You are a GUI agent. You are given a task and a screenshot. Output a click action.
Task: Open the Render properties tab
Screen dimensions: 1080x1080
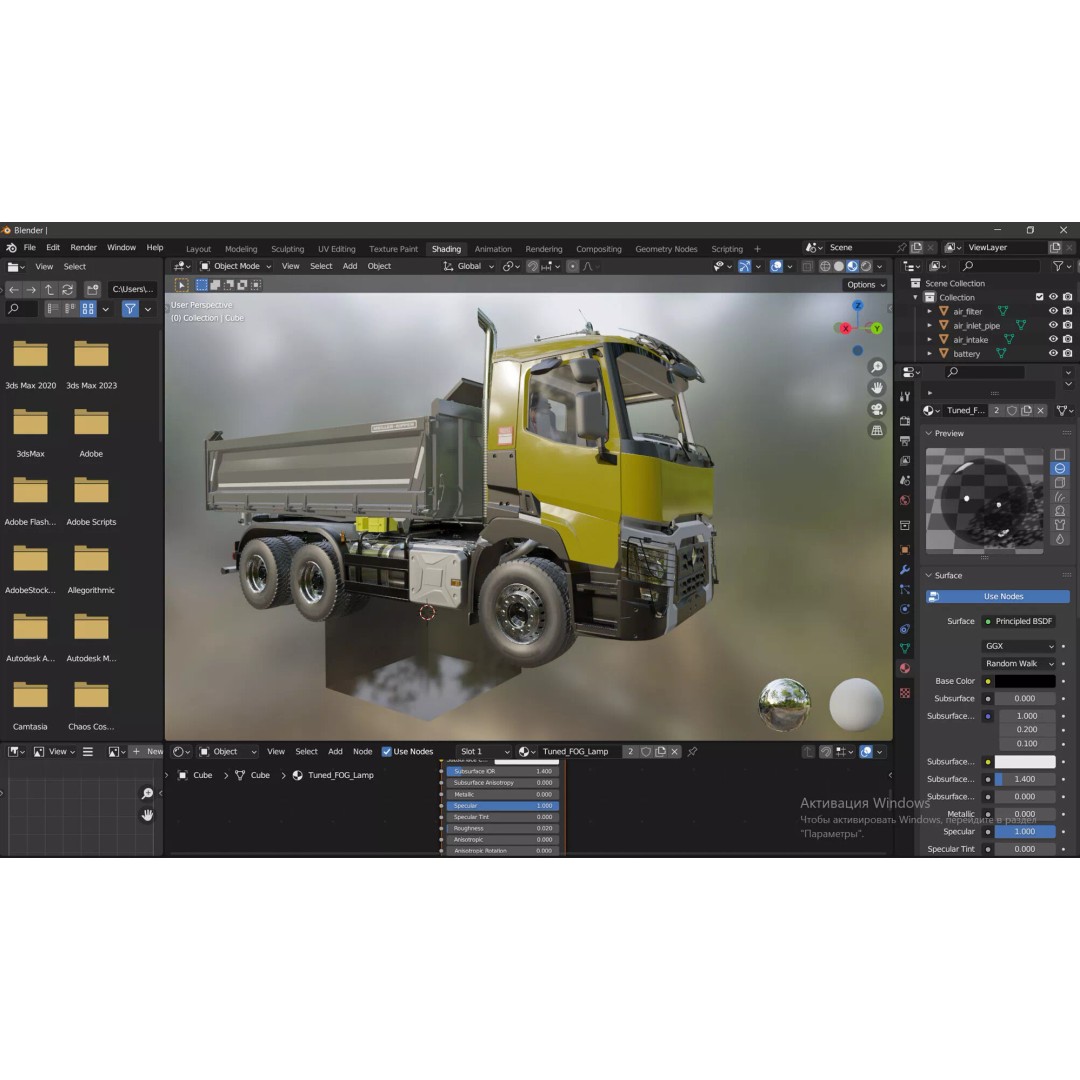[x=905, y=421]
